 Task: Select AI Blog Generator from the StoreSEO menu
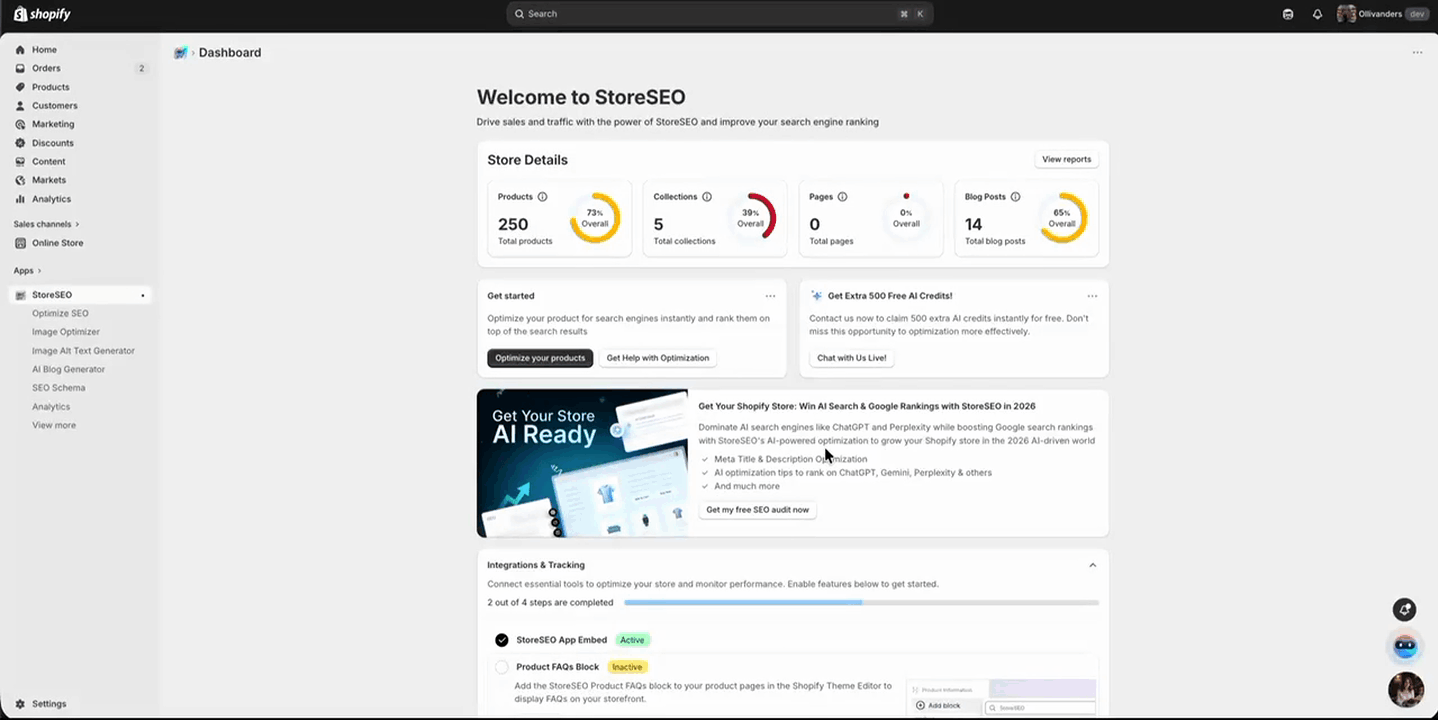coord(68,369)
